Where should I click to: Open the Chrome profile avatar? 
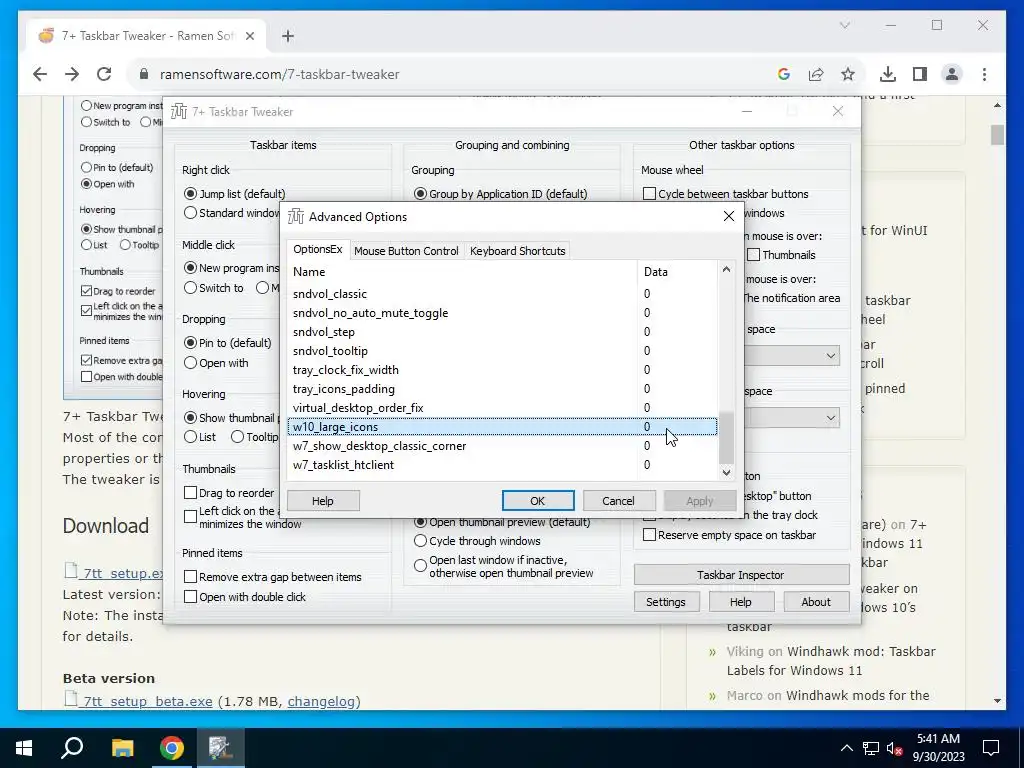coord(952,74)
